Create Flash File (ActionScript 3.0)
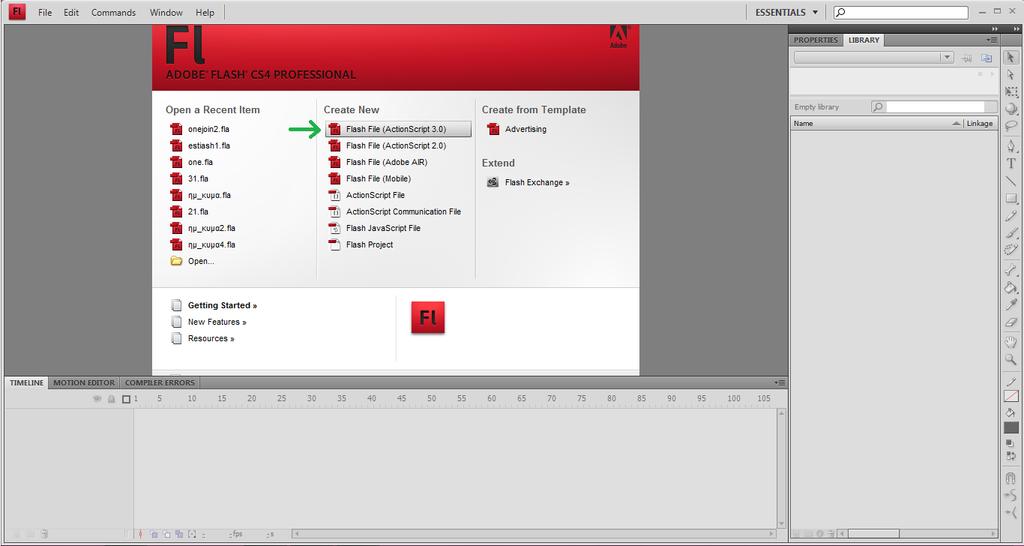The image size is (1024, 546). click(x=398, y=129)
